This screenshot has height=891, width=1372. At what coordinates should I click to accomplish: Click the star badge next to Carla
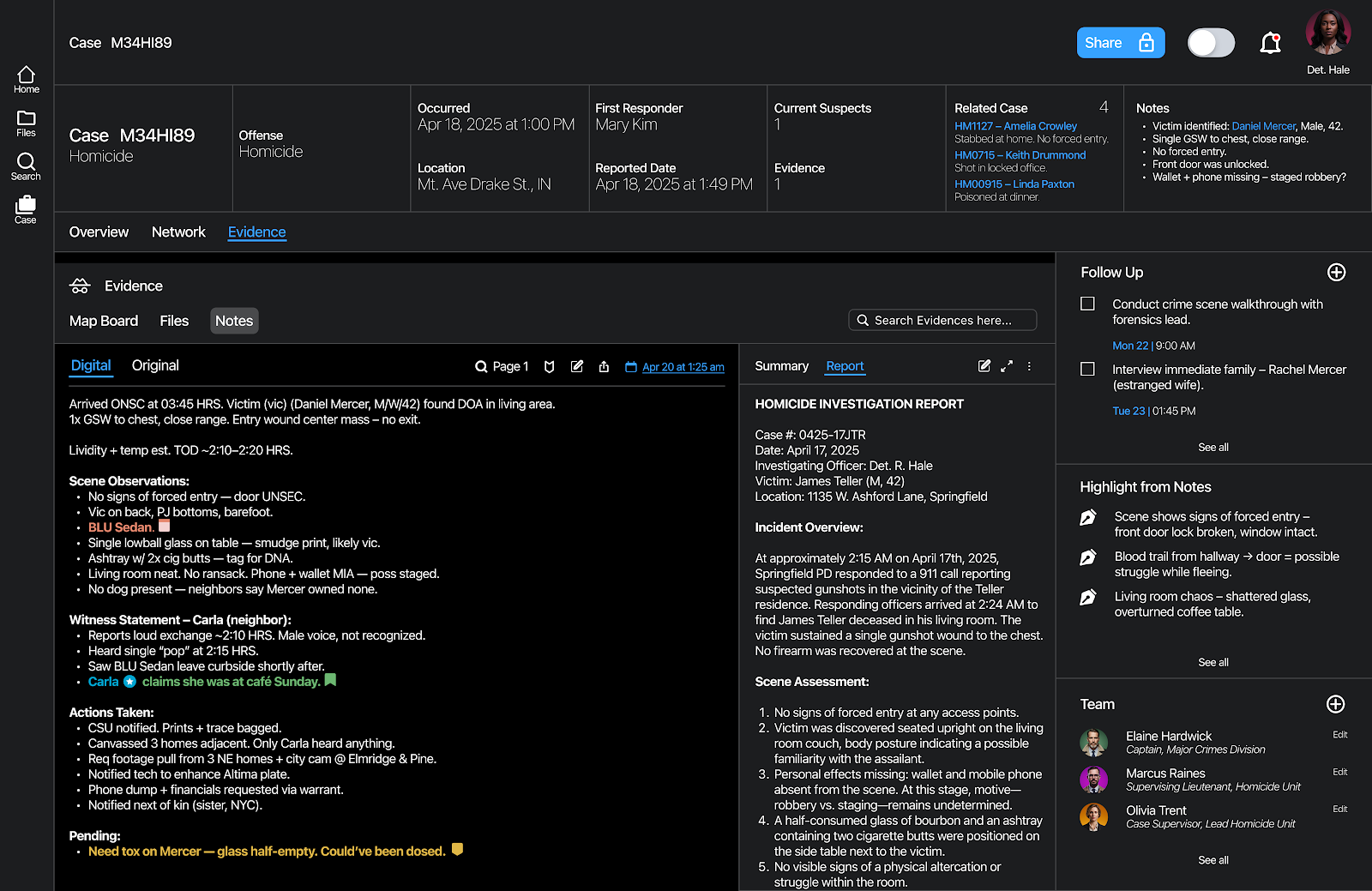click(129, 682)
